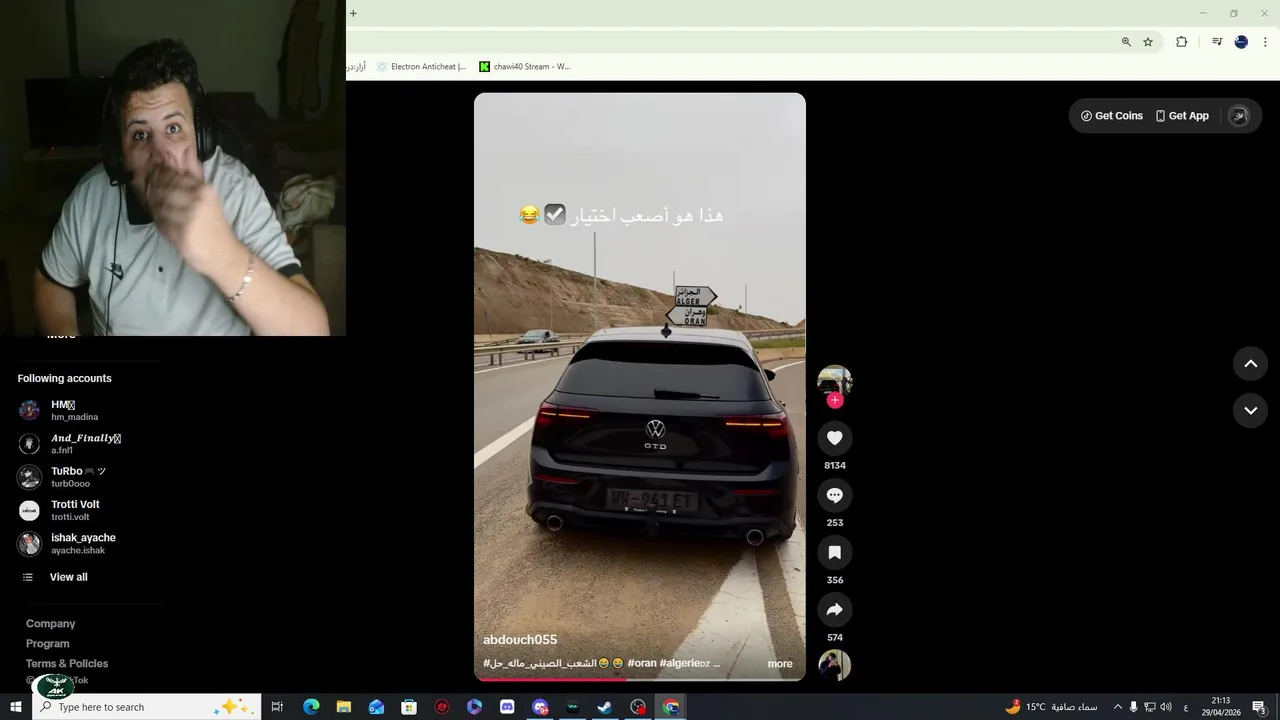The image size is (1280, 720).
Task: Follow the creator with the red plus badge
Action: pos(835,400)
